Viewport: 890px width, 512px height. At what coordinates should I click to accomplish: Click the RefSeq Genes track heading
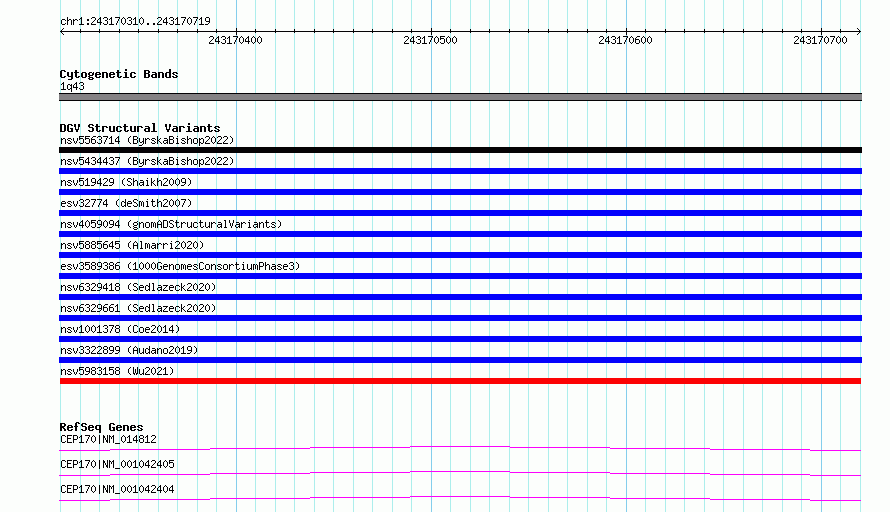pos(101,427)
